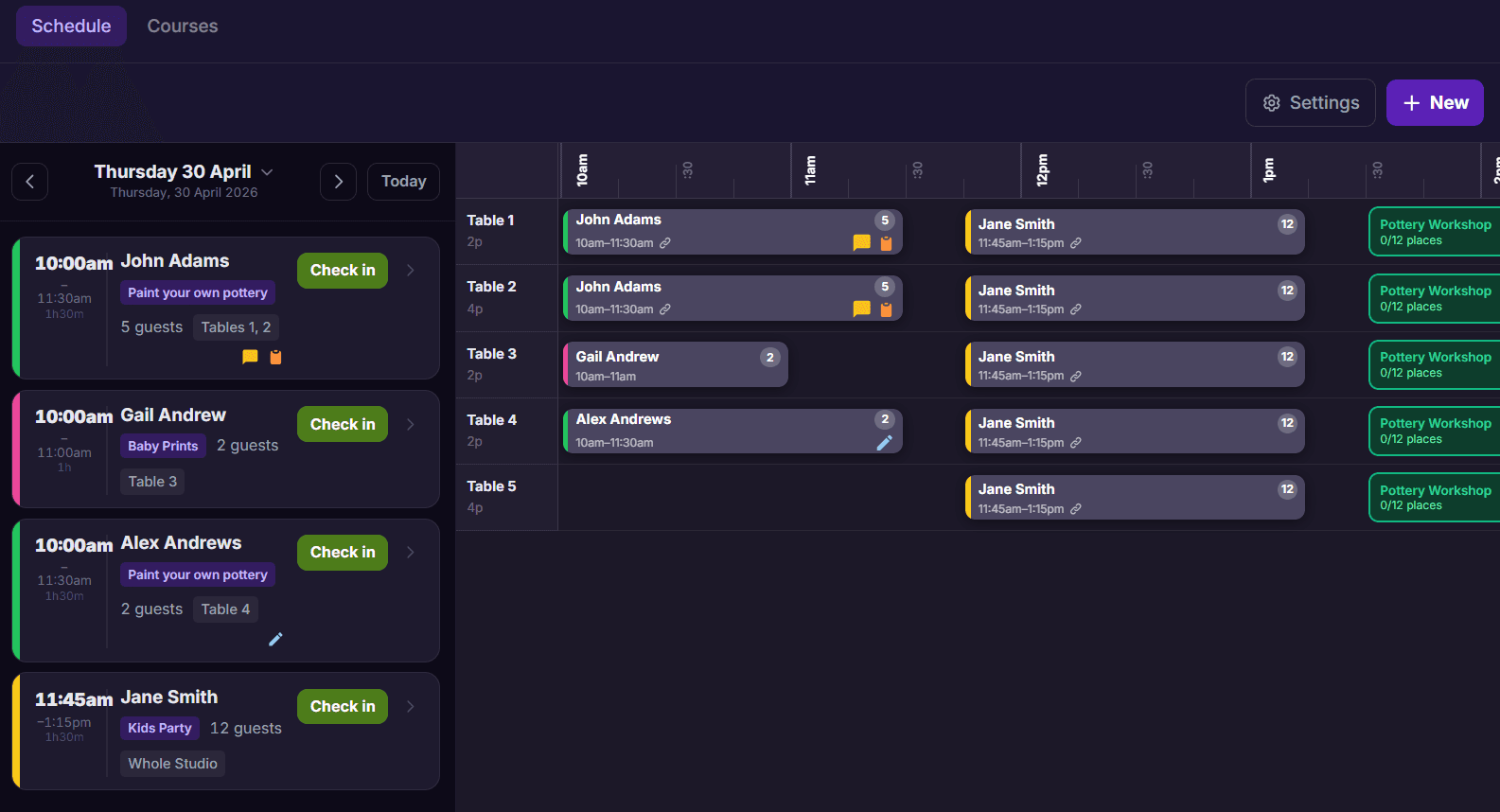Select the Table 1 row header
The height and width of the screenshot is (812, 1500).
[507, 231]
